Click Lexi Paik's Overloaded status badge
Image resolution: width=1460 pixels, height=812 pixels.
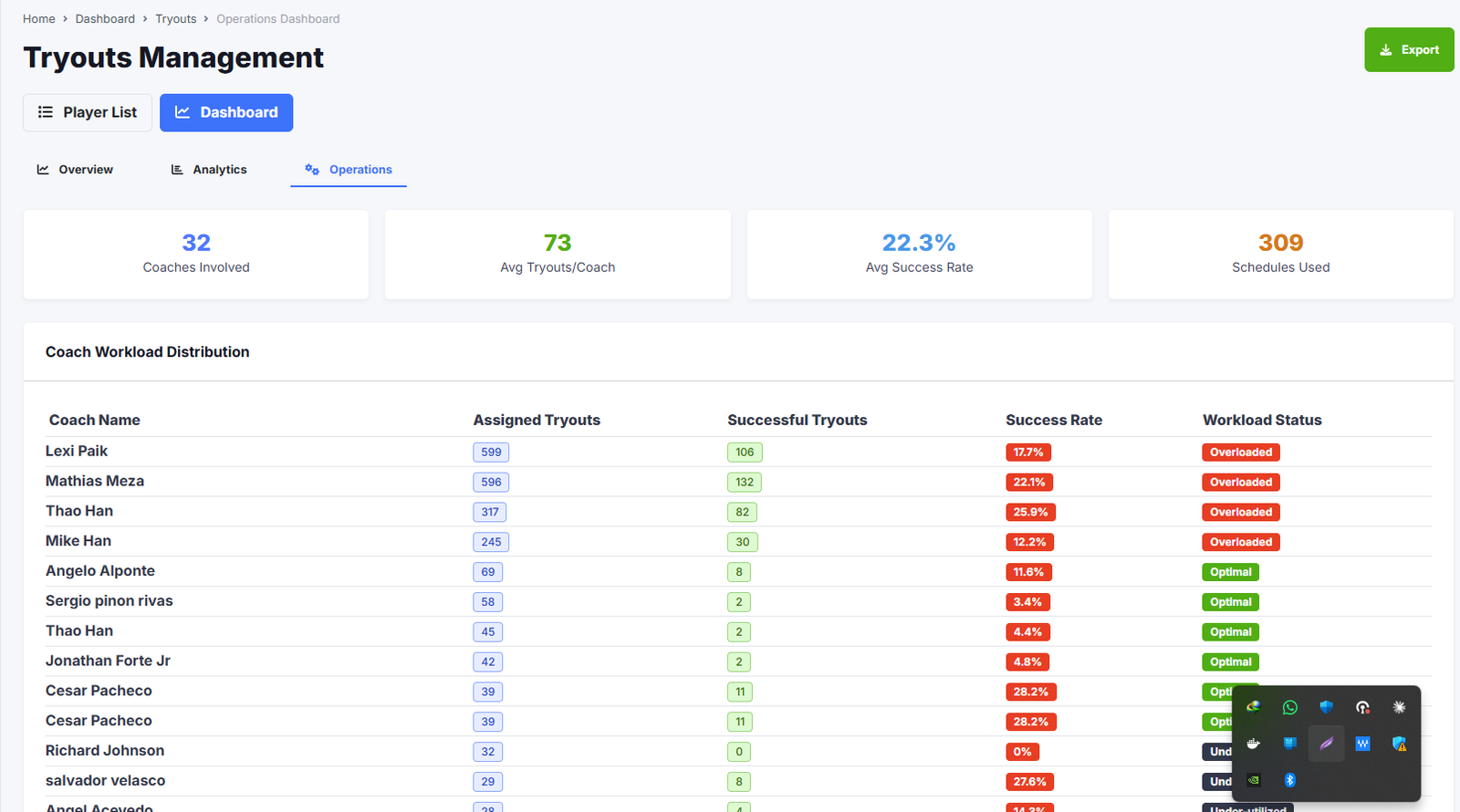point(1240,453)
